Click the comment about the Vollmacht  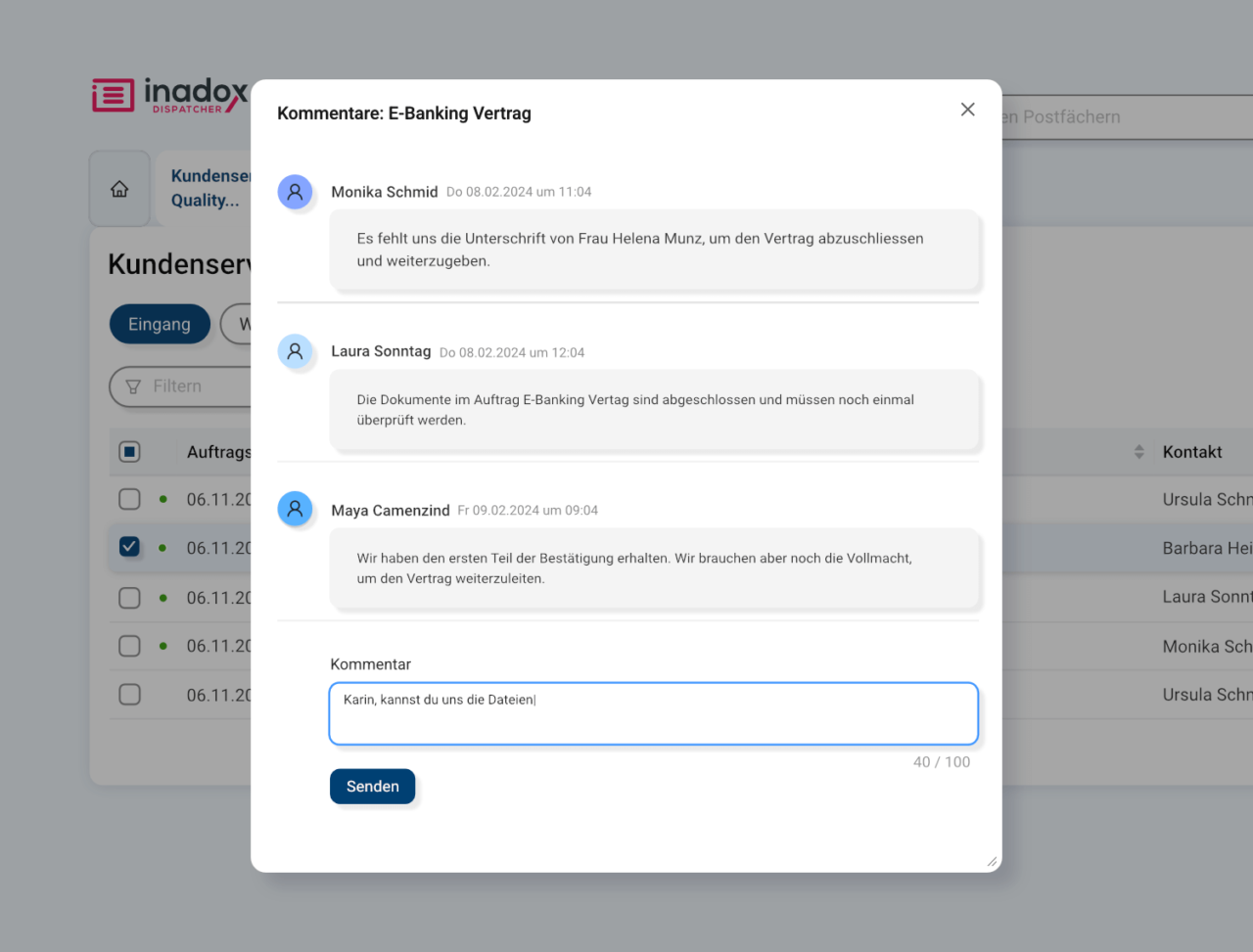point(655,568)
